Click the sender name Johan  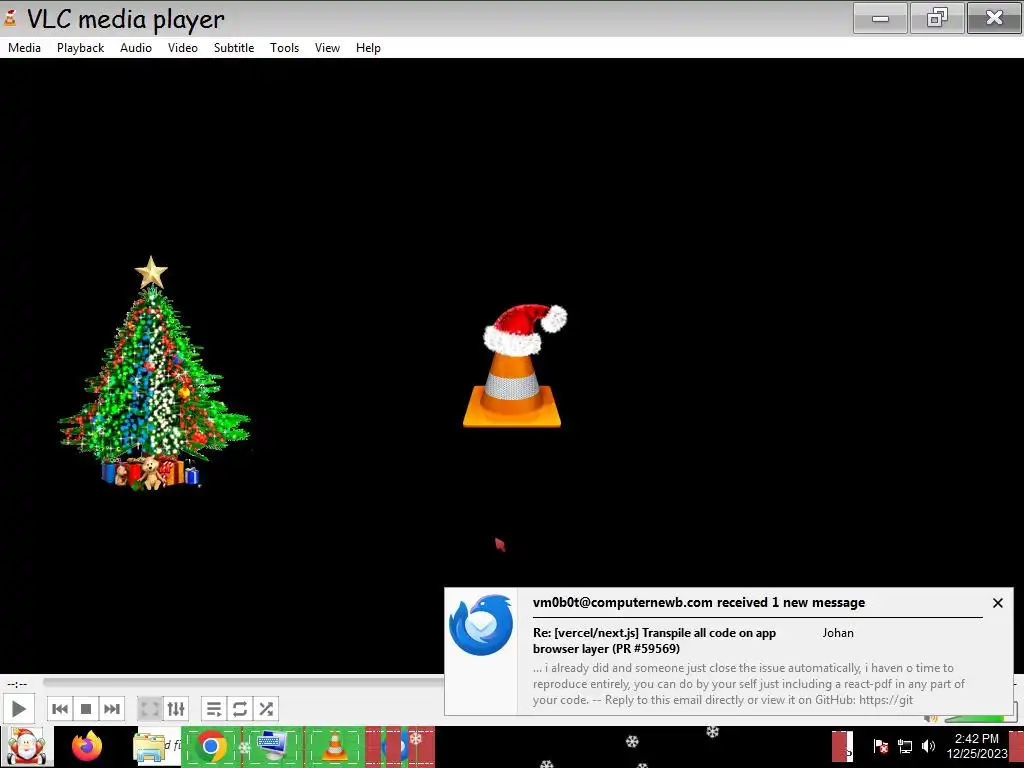(x=838, y=633)
